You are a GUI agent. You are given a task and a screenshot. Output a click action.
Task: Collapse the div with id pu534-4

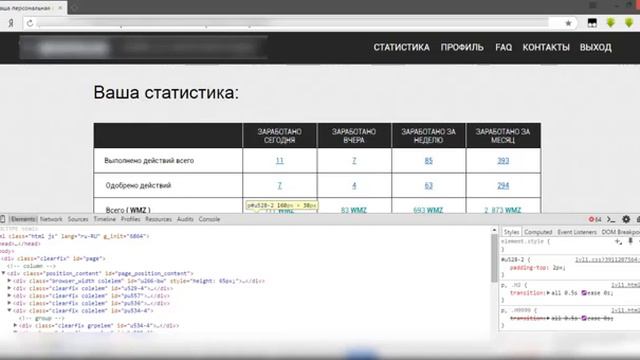point(9,310)
